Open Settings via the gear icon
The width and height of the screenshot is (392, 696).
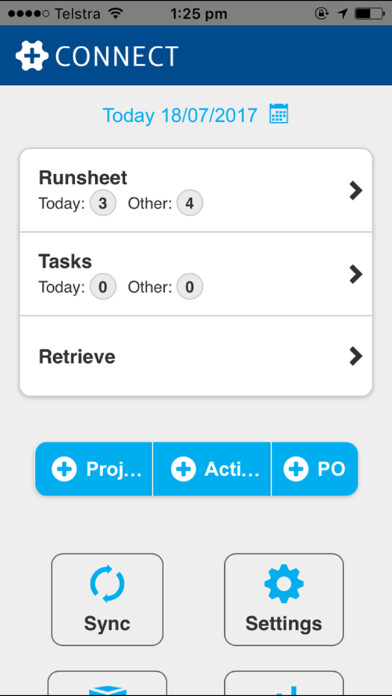[284, 583]
